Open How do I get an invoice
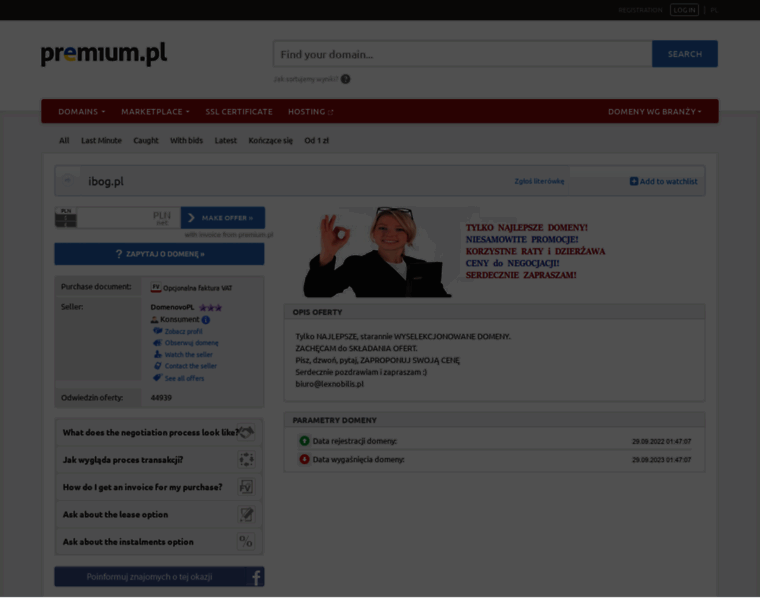 tap(159, 487)
